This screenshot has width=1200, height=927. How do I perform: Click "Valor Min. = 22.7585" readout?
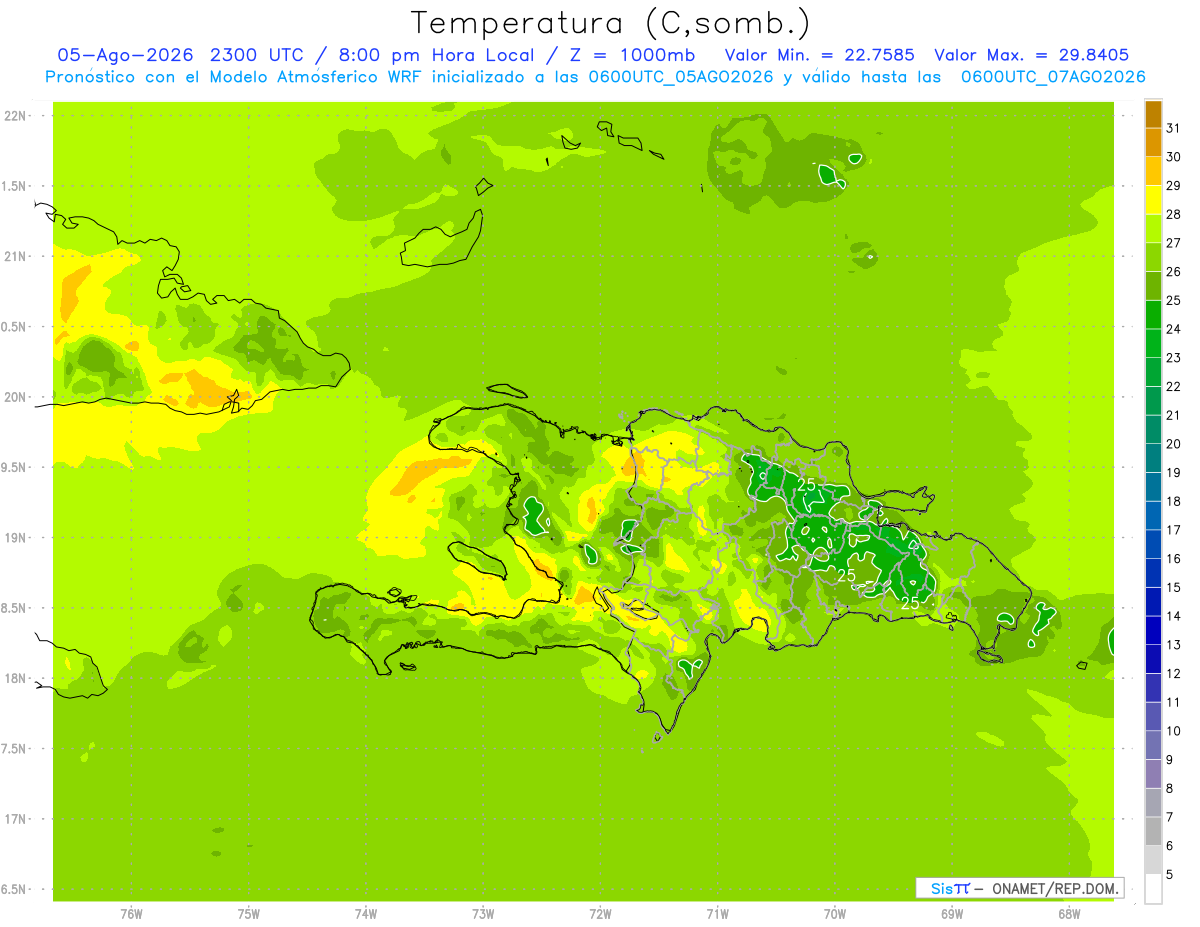tap(819, 55)
